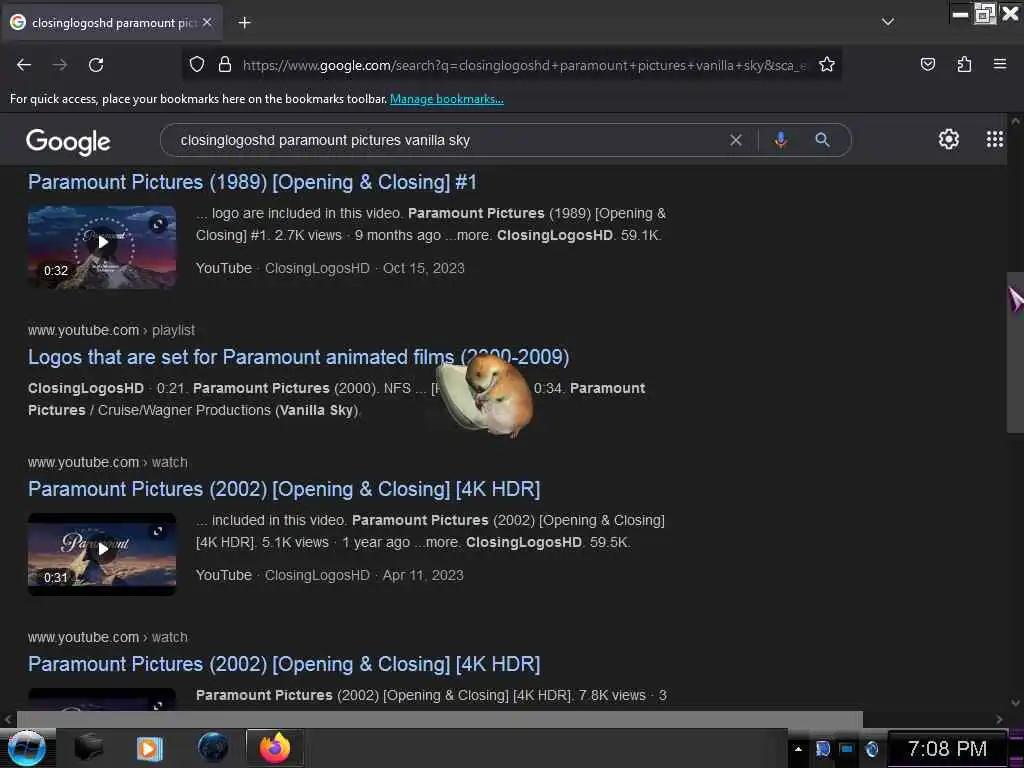1024x768 pixels.
Task: Open first Paramount Pictures (2002) 4K HDR result
Action: [284, 489]
